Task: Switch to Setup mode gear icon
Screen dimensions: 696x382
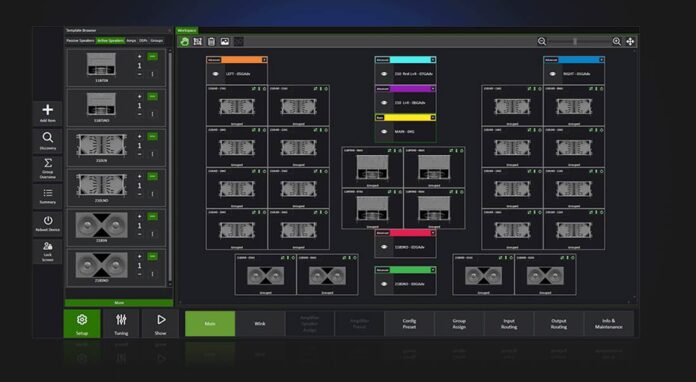Action: click(82, 320)
